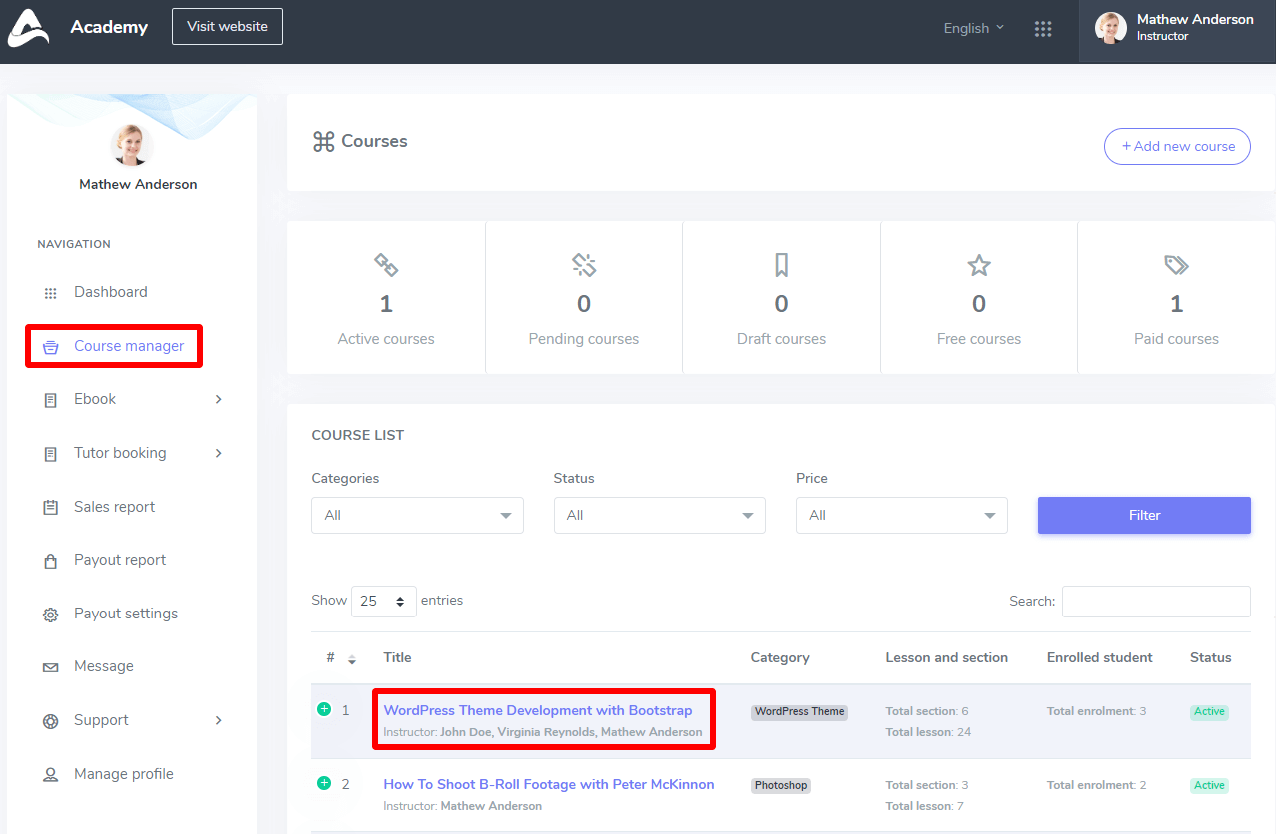Image resolution: width=1276 pixels, height=834 pixels.
Task: Click the Payout settings gear icon
Action: 50,615
